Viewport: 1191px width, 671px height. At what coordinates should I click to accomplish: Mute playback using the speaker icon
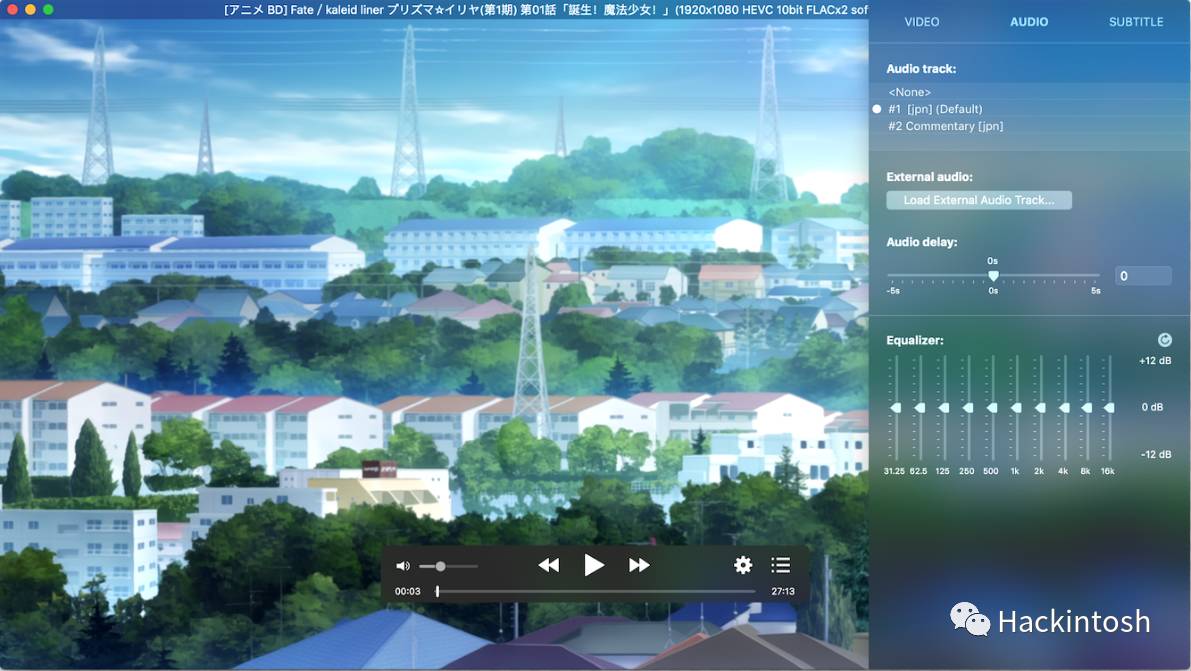click(x=402, y=565)
